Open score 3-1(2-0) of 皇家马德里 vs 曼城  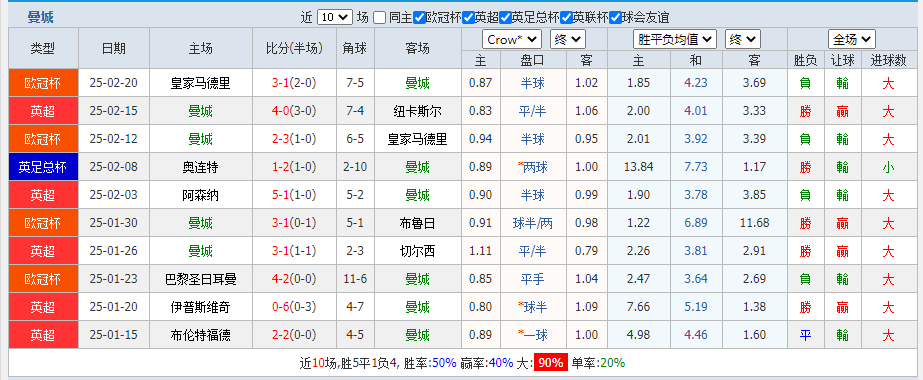[x=294, y=84]
